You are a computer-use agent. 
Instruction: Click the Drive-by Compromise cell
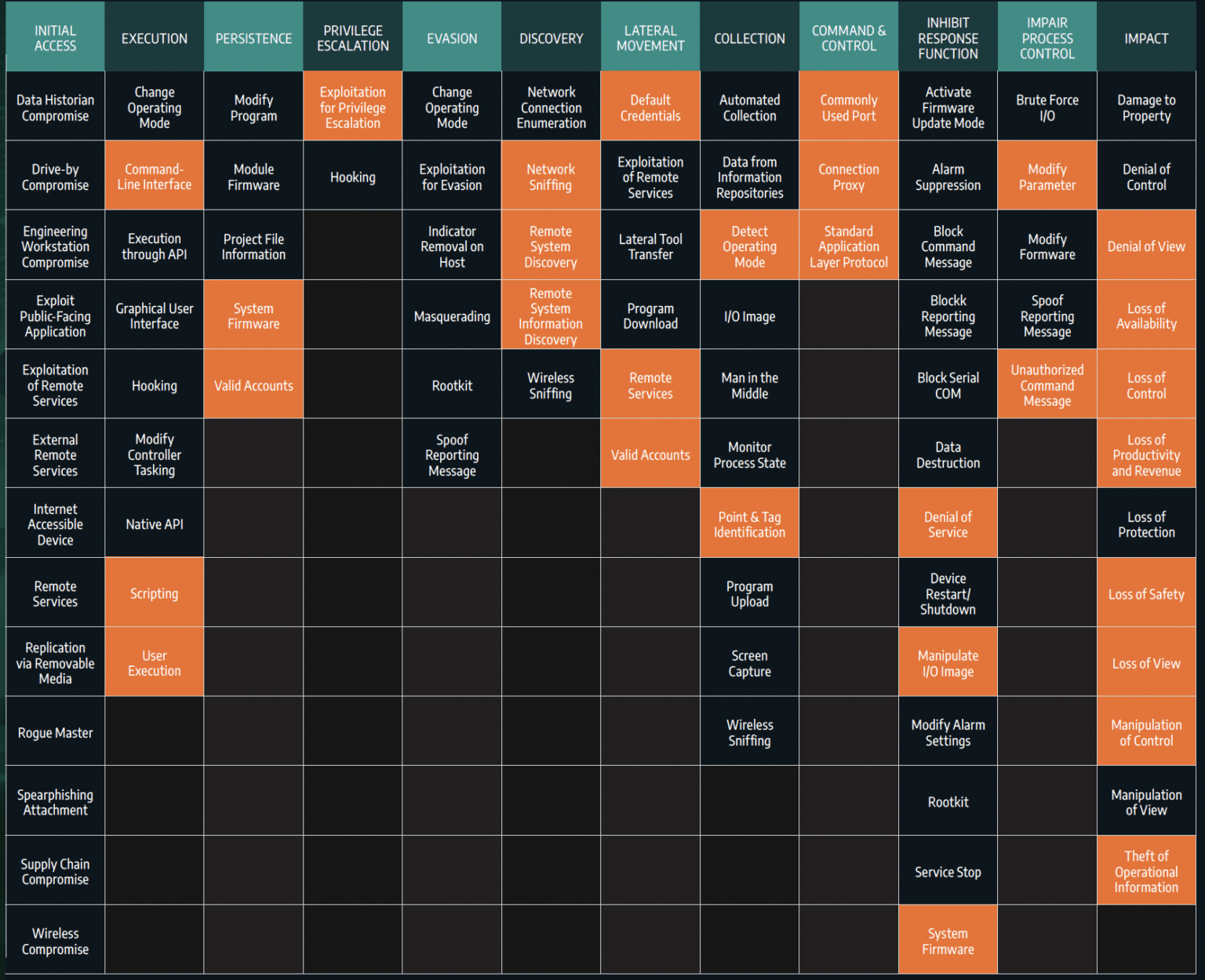click(55, 176)
